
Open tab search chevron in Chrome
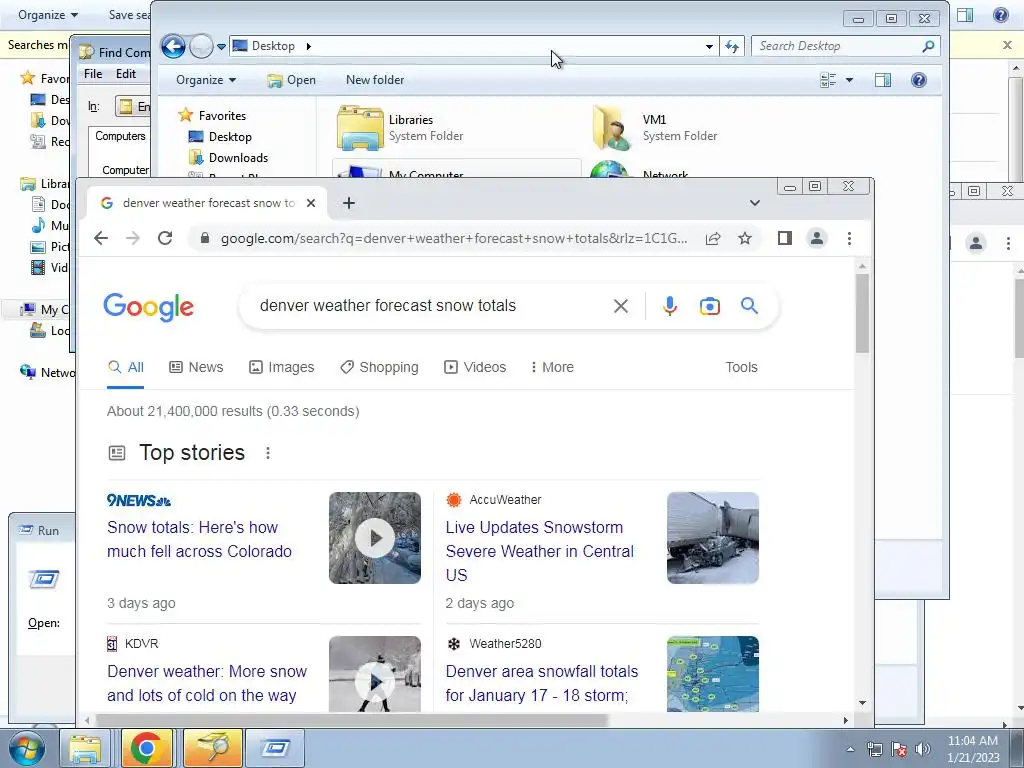point(755,203)
